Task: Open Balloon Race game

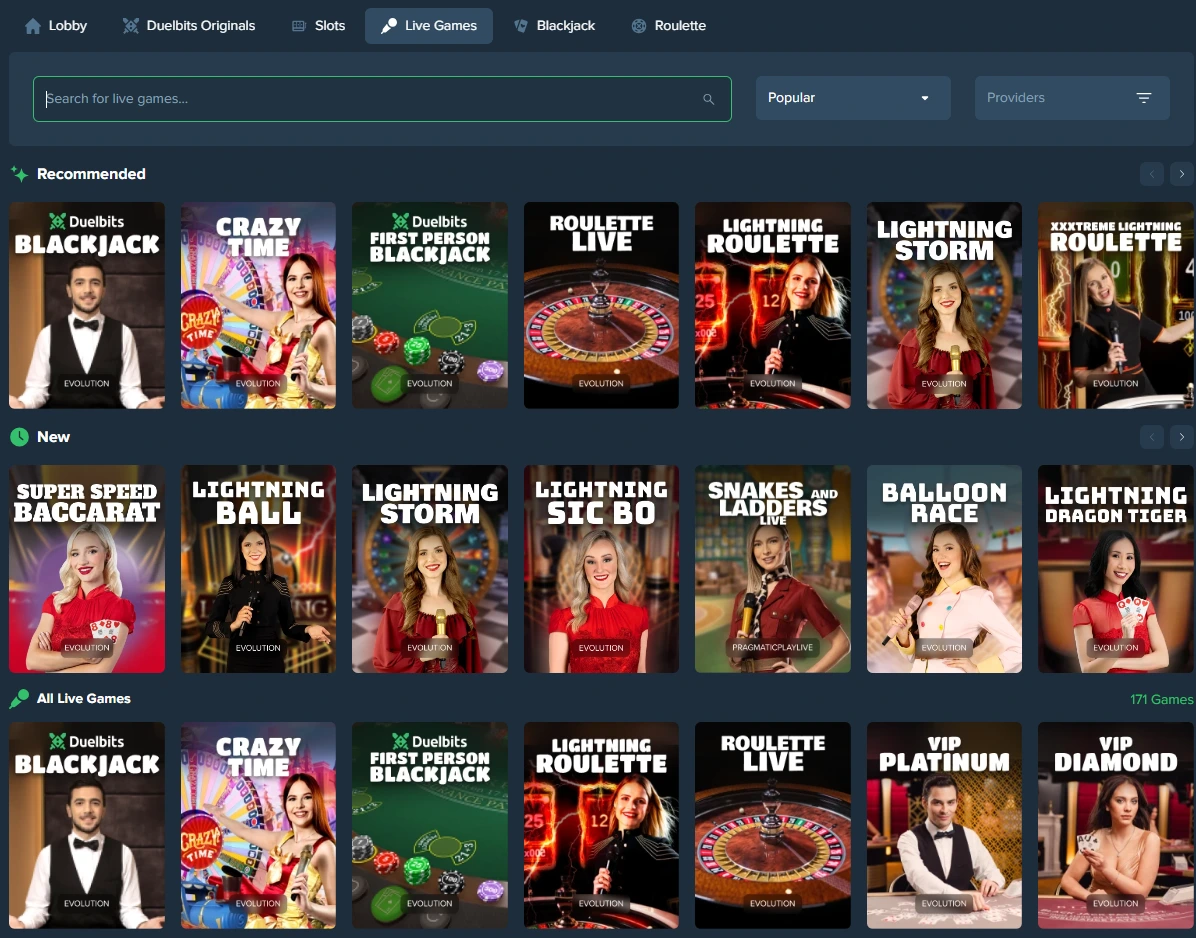Action: pos(944,569)
